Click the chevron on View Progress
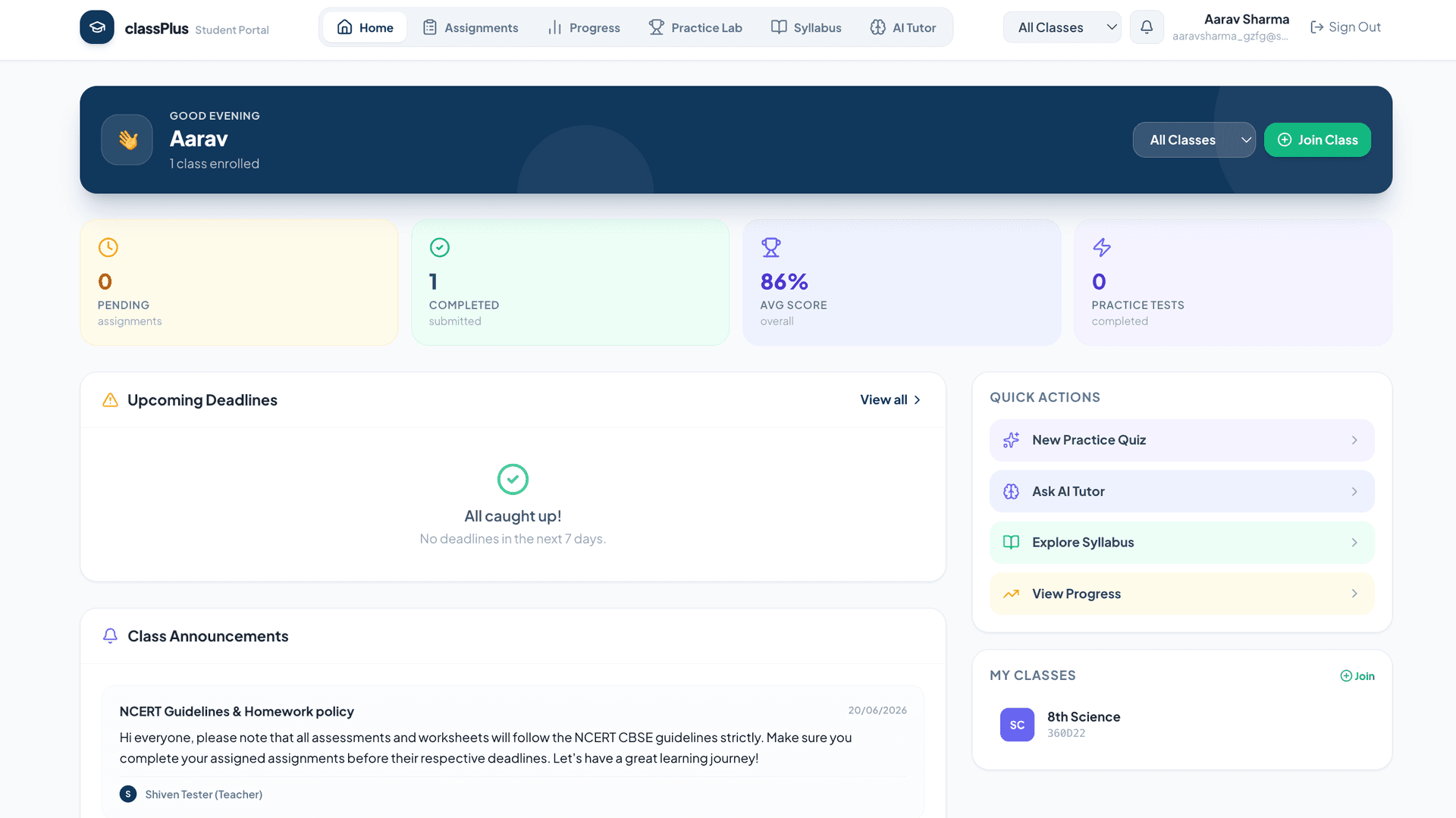Image resolution: width=1456 pixels, height=818 pixels. [x=1354, y=594]
